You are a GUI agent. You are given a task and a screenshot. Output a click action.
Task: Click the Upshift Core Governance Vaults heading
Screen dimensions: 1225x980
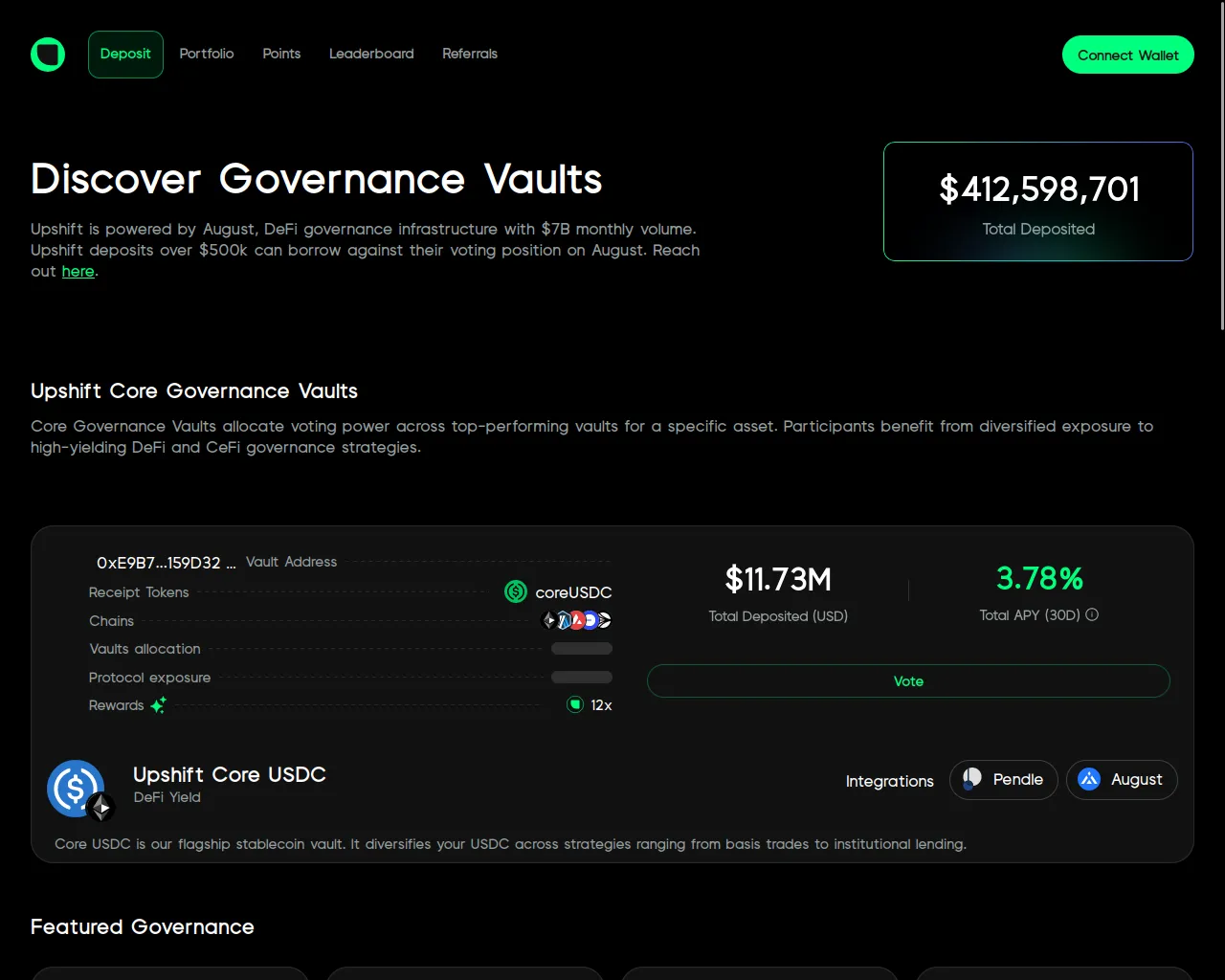(194, 390)
